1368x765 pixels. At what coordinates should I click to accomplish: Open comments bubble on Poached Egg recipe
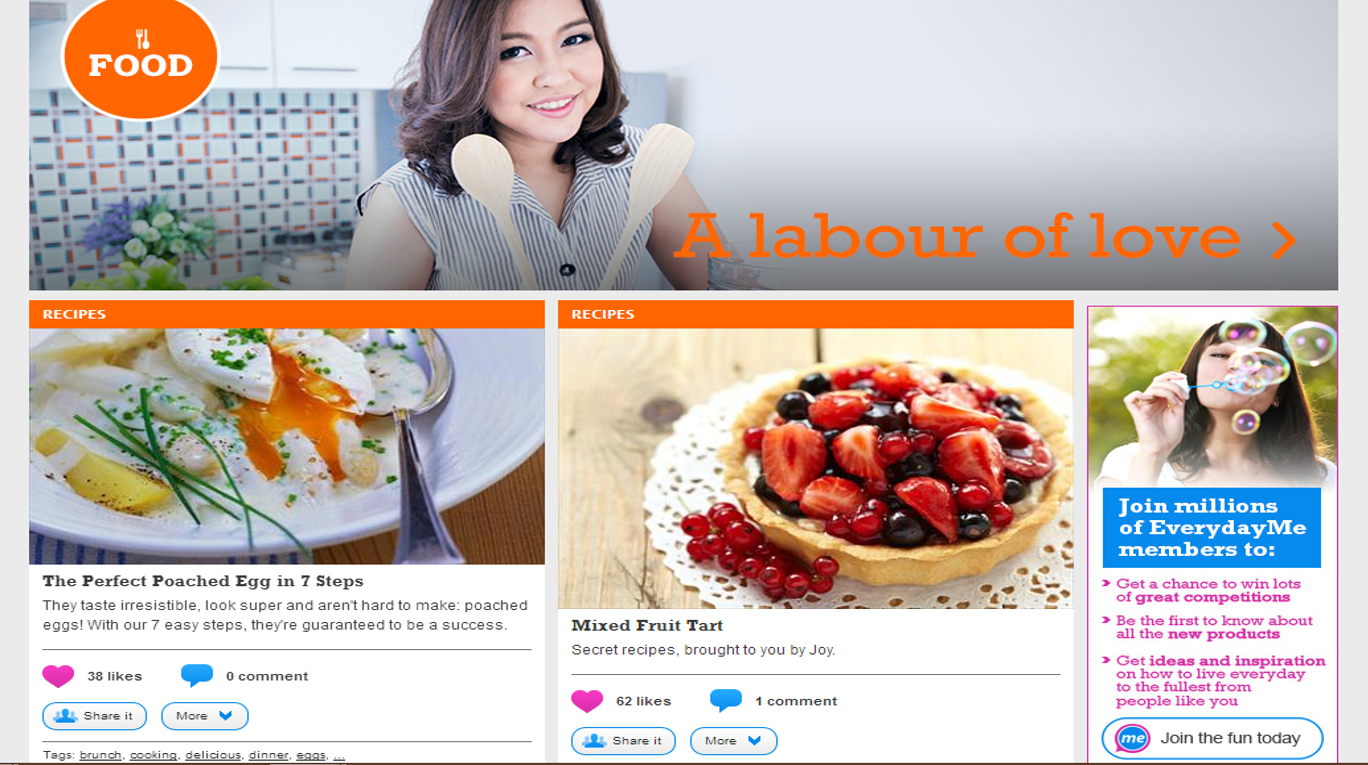coord(197,676)
